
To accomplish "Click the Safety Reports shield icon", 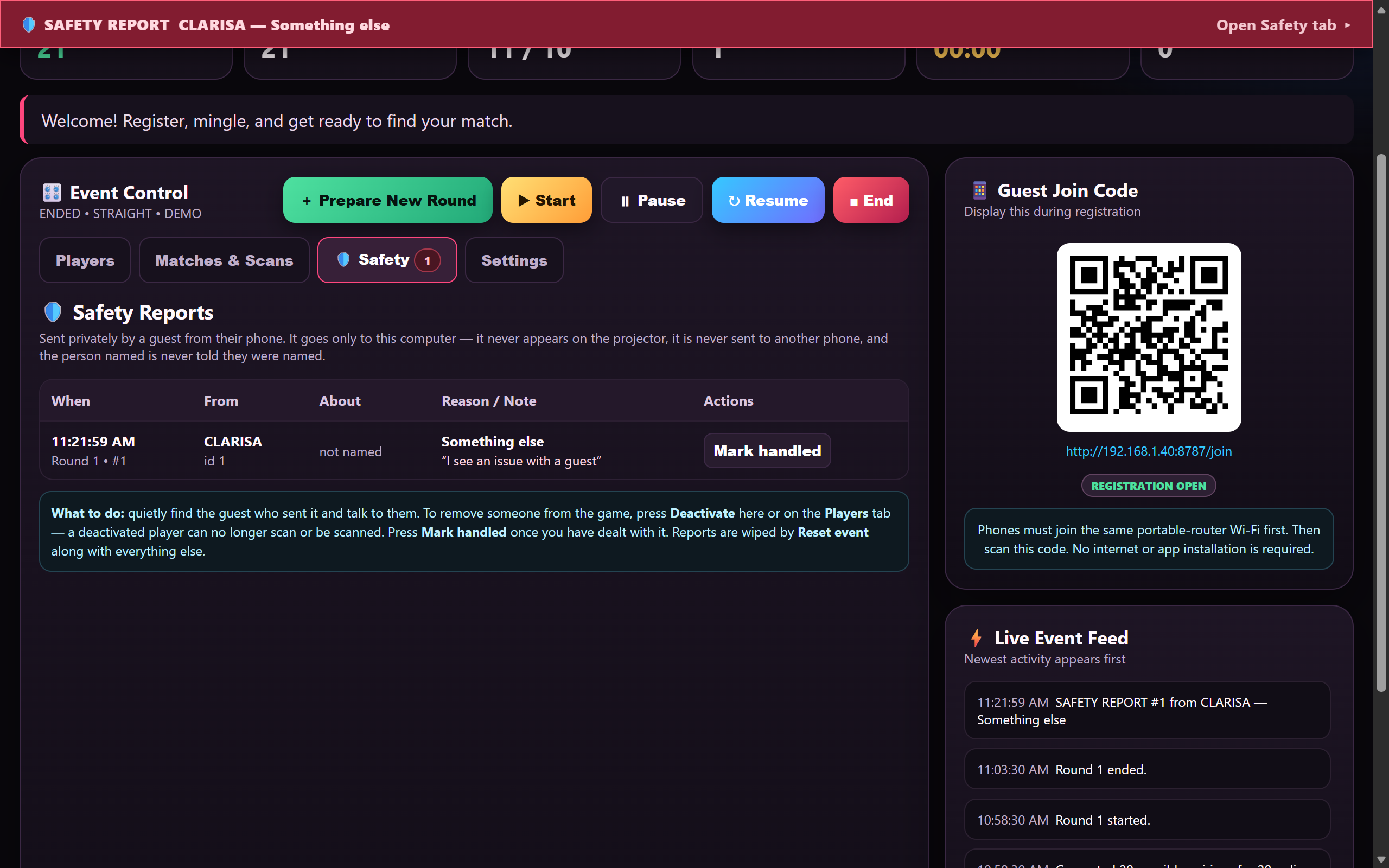I will [x=53, y=312].
